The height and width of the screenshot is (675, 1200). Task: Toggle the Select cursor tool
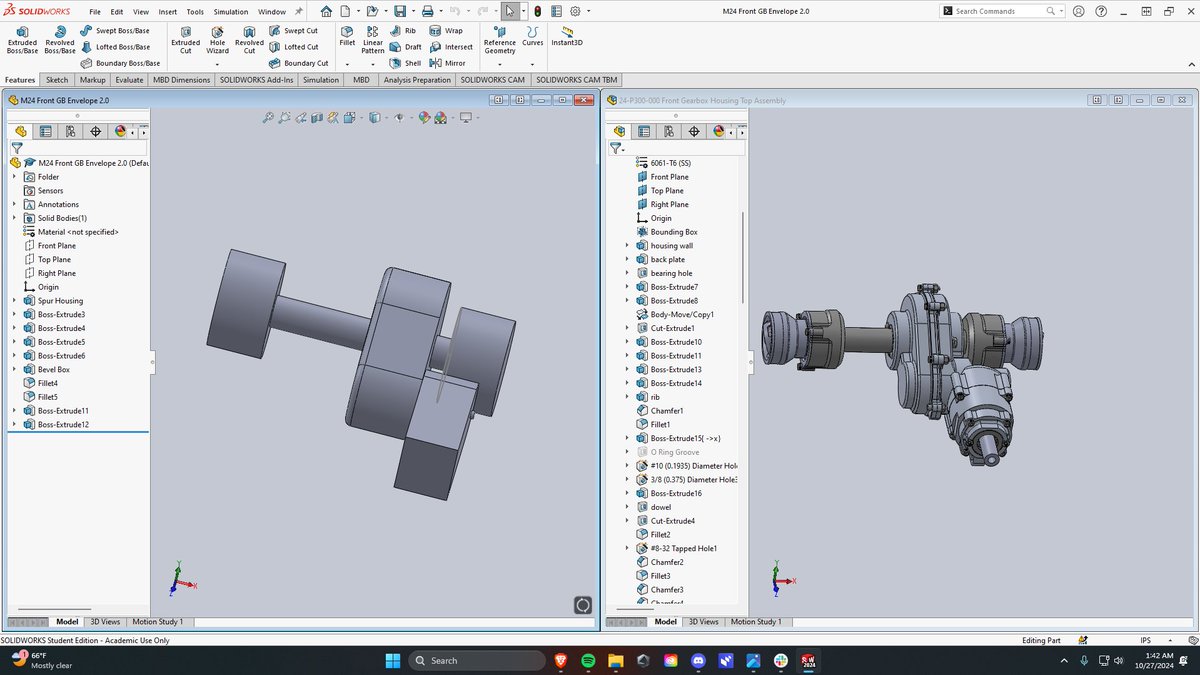click(x=510, y=11)
